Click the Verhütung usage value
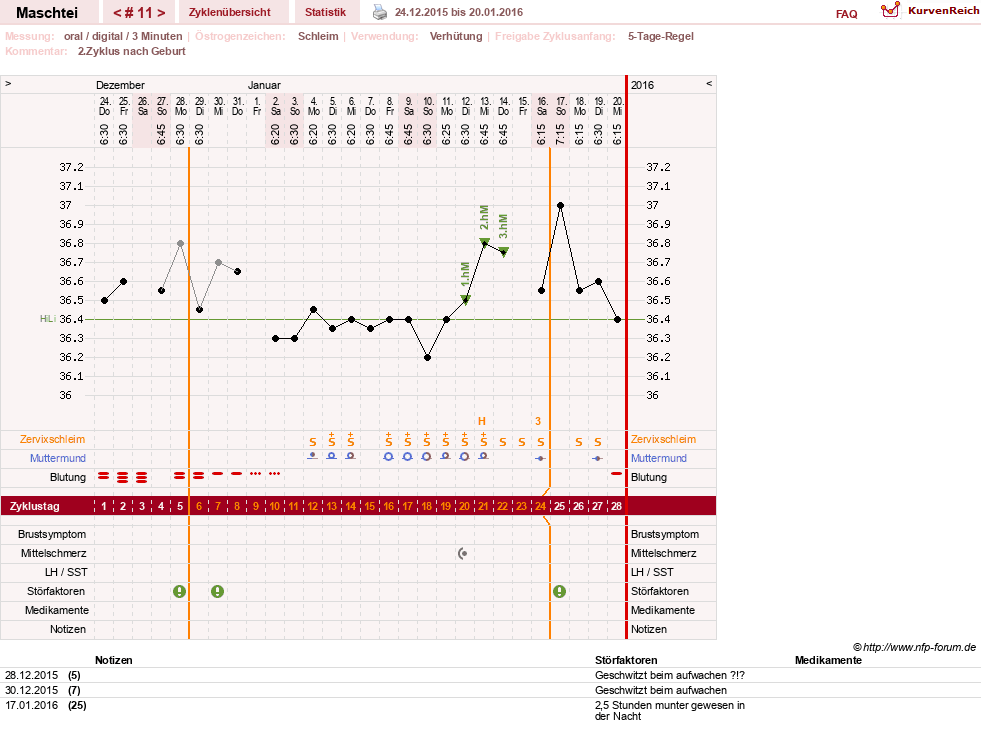 pos(456,36)
